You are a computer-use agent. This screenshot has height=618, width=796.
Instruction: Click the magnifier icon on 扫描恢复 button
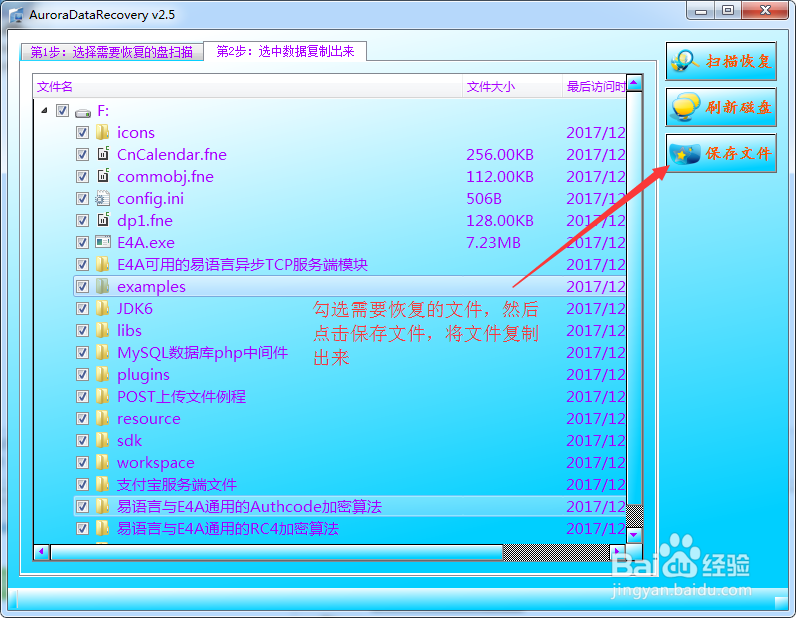click(685, 61)
